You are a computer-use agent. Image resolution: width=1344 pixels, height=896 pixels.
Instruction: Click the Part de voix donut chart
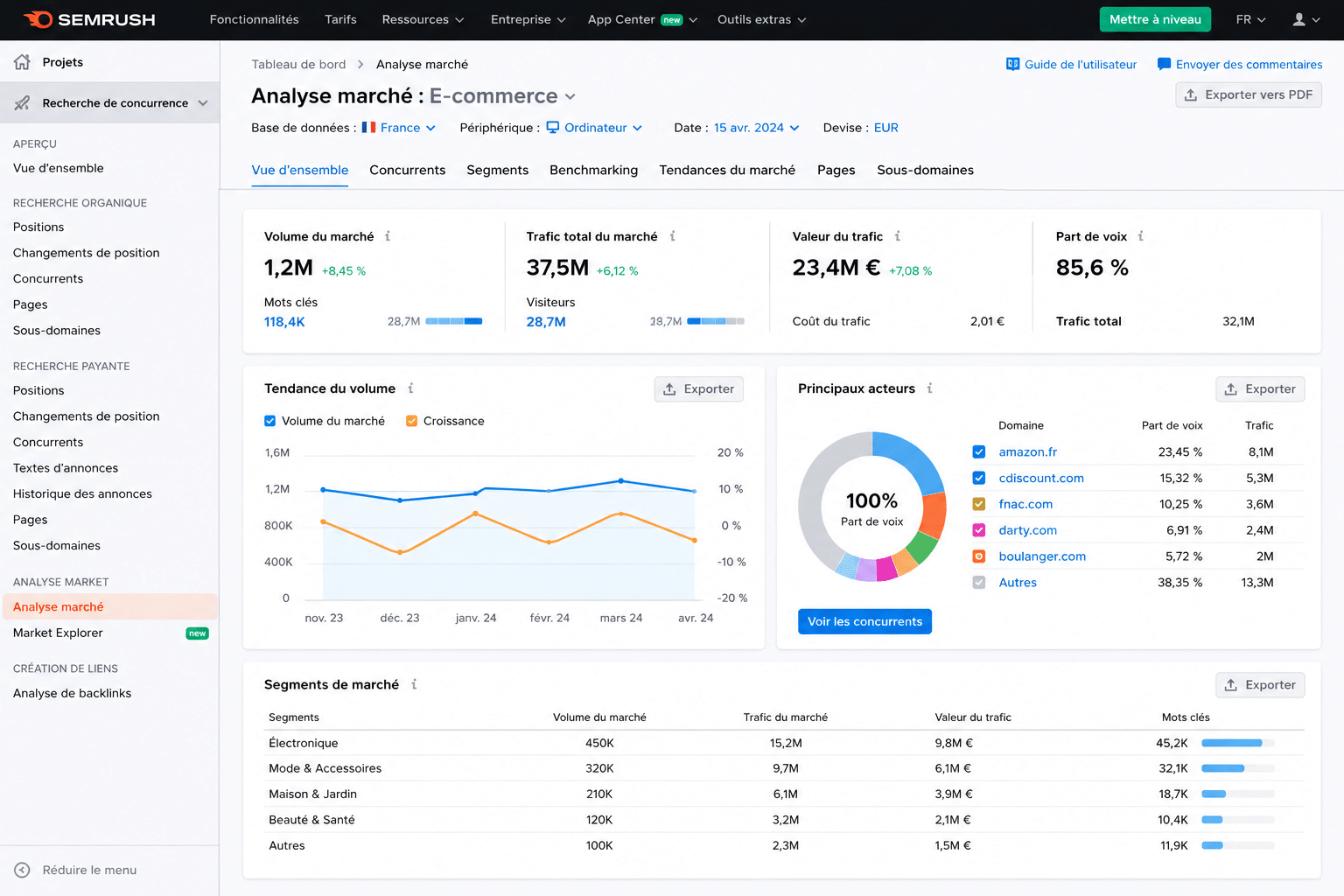pos(872,507)
